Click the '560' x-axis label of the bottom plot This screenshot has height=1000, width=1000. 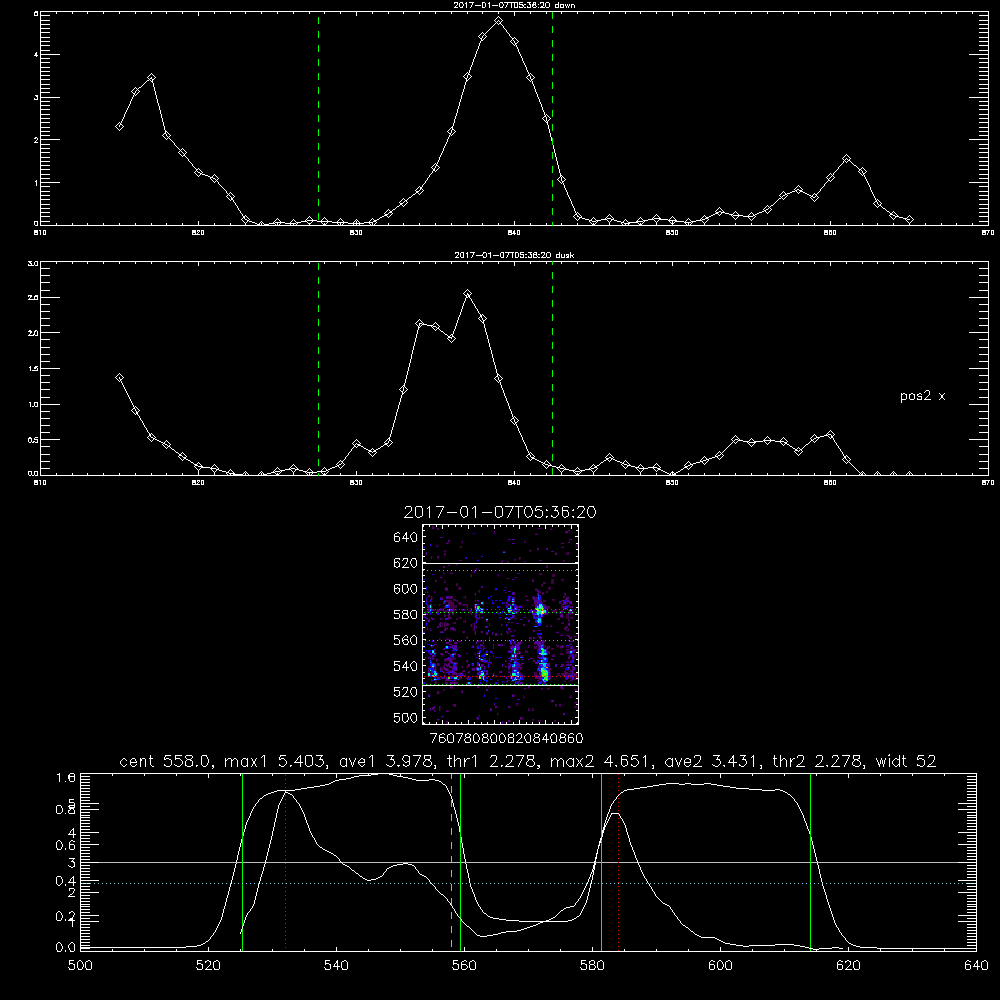click(x=464, y=966)
